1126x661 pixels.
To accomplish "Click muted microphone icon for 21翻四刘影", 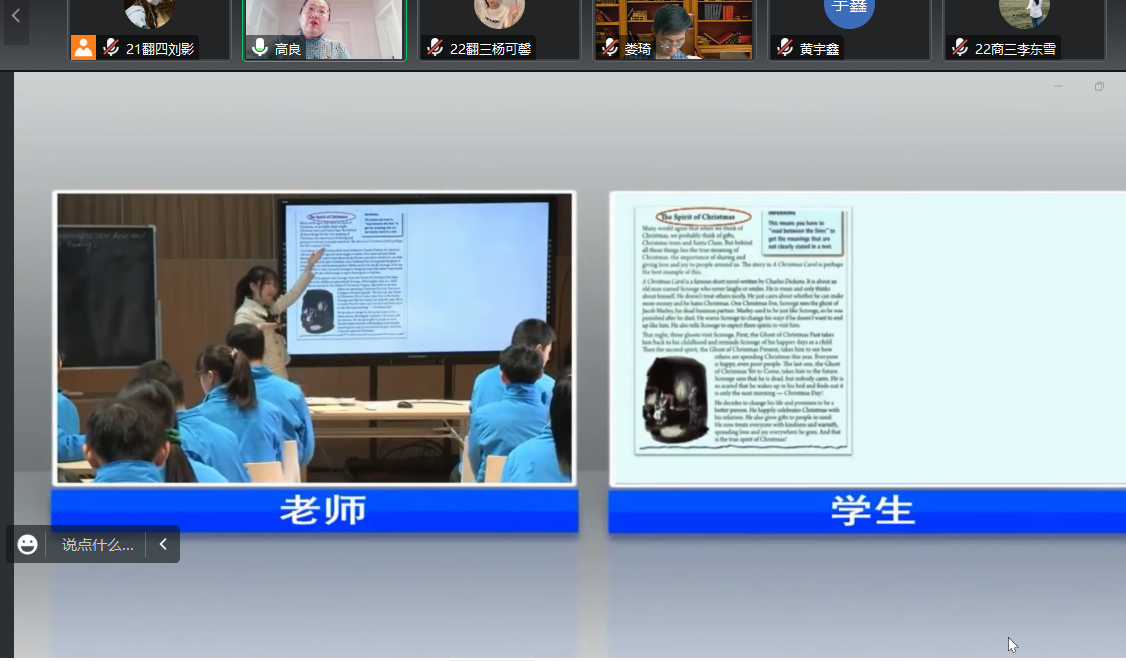I will pos(111,47).
